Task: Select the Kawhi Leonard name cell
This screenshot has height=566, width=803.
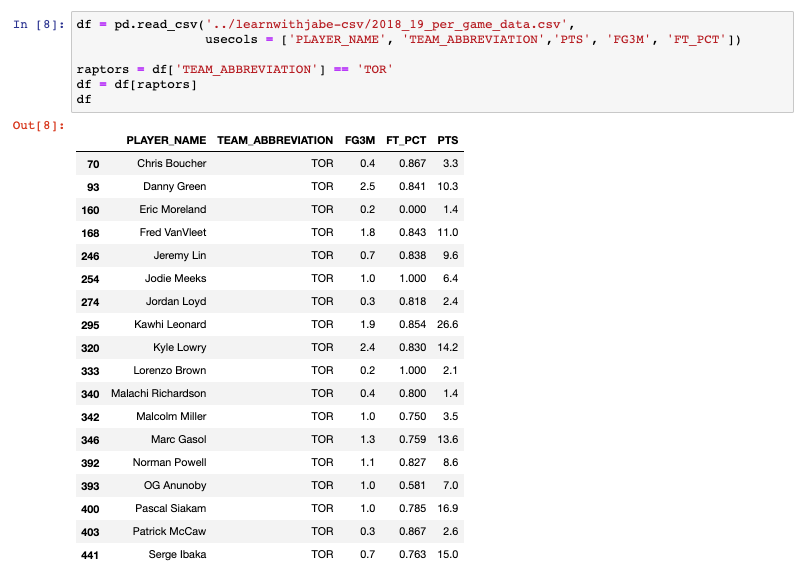Action: tap(170, 325)
